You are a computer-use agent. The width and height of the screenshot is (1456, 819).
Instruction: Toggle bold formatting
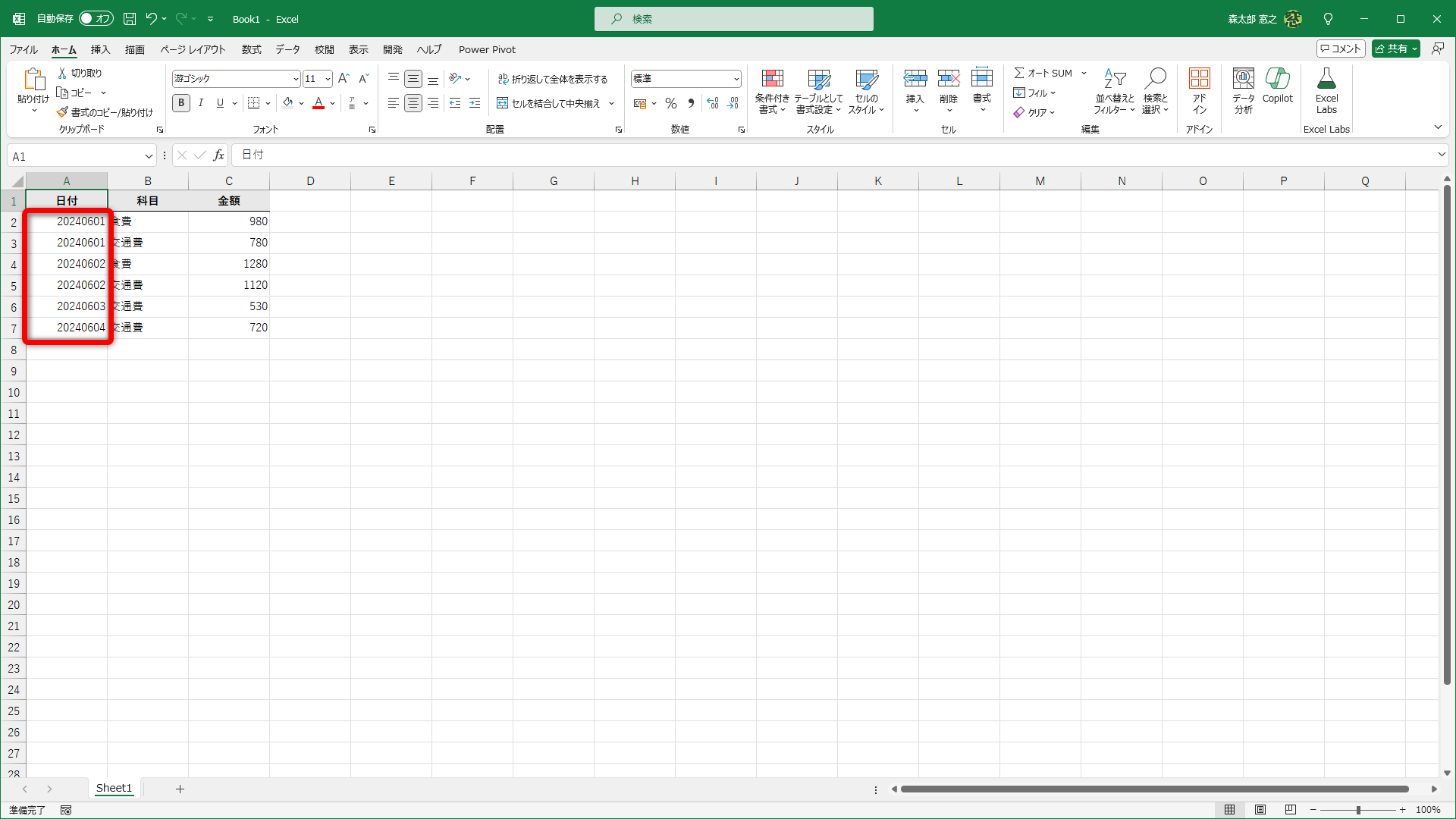[x=181, y=103]
